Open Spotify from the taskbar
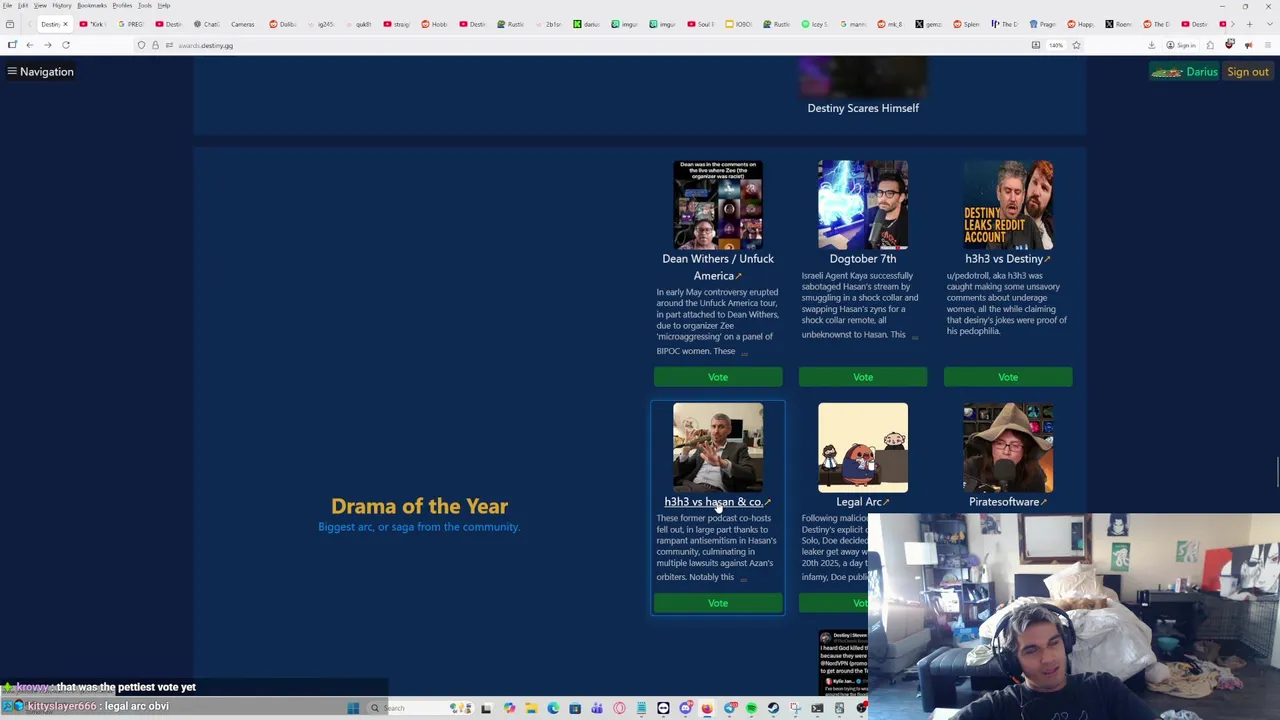Image resolution: width=1280 pixels, height=720 pixels. (751, 708)
